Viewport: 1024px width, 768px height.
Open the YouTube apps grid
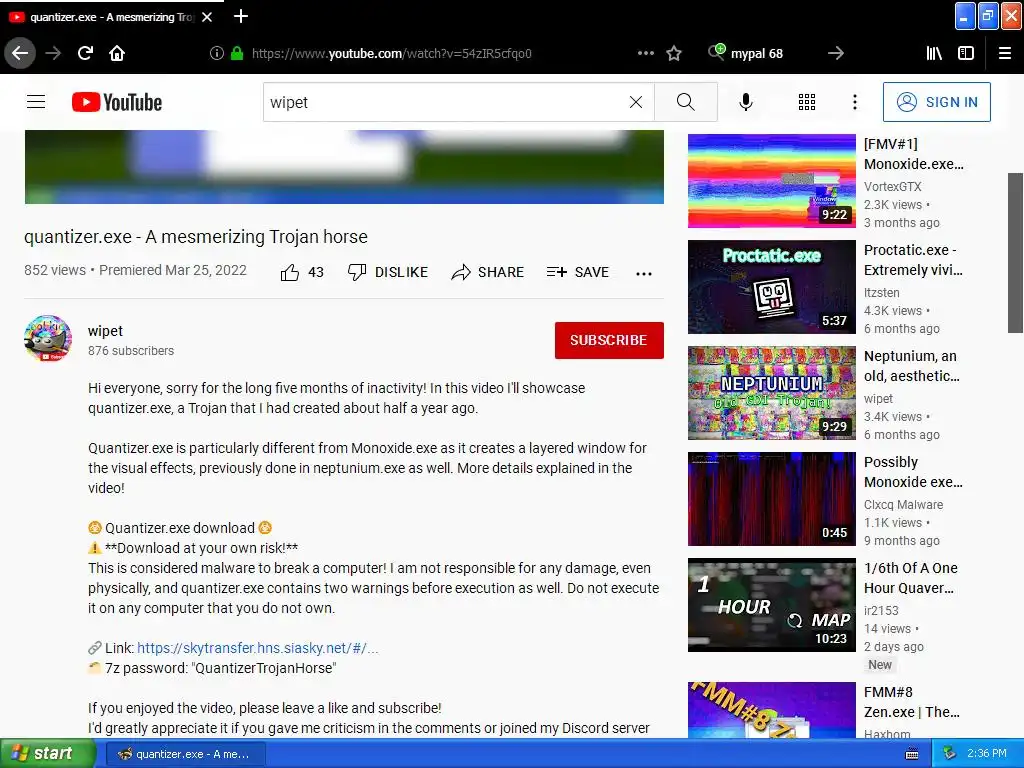point(807,102)
